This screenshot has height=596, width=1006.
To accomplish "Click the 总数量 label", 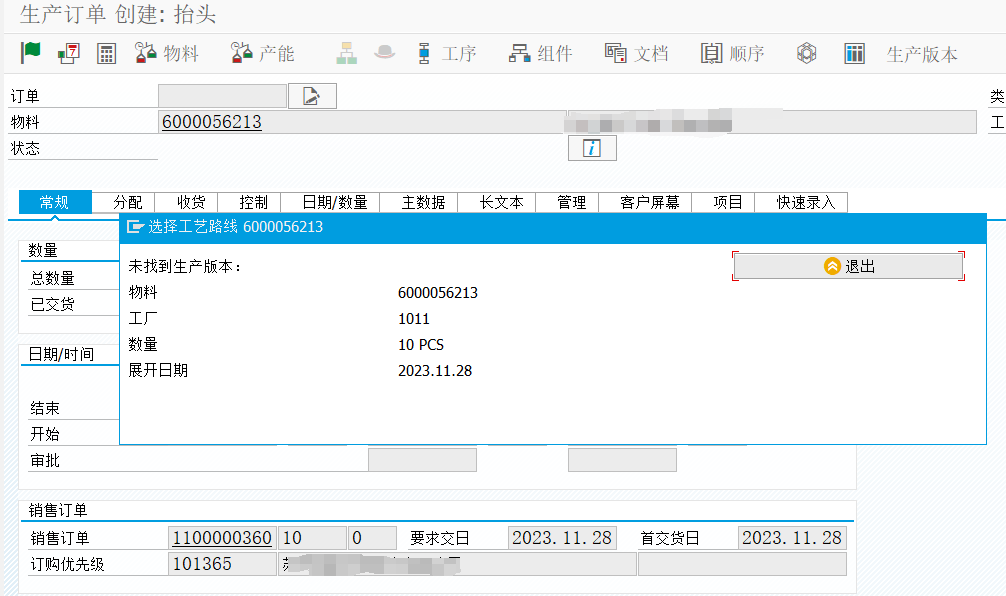I will pyautogui.click(x=53, y=278).
